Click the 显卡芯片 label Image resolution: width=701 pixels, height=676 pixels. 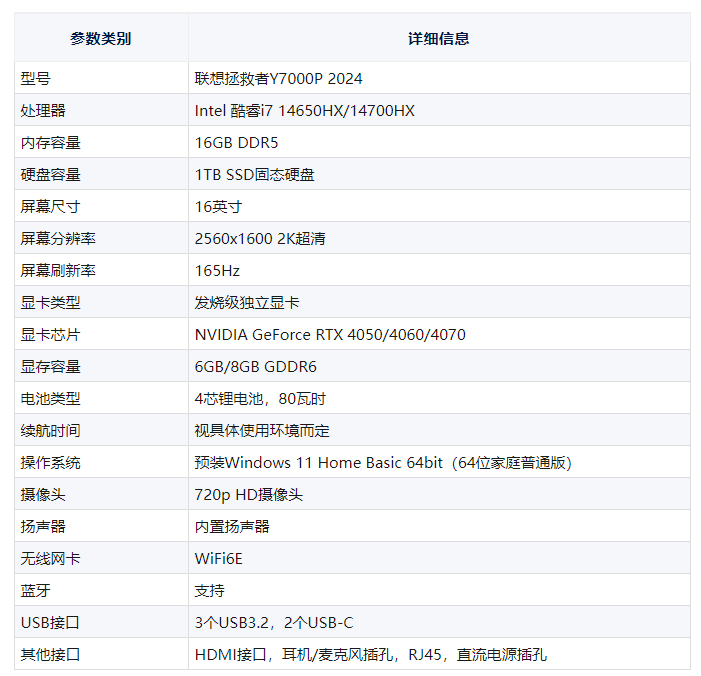tap(51, 334)
